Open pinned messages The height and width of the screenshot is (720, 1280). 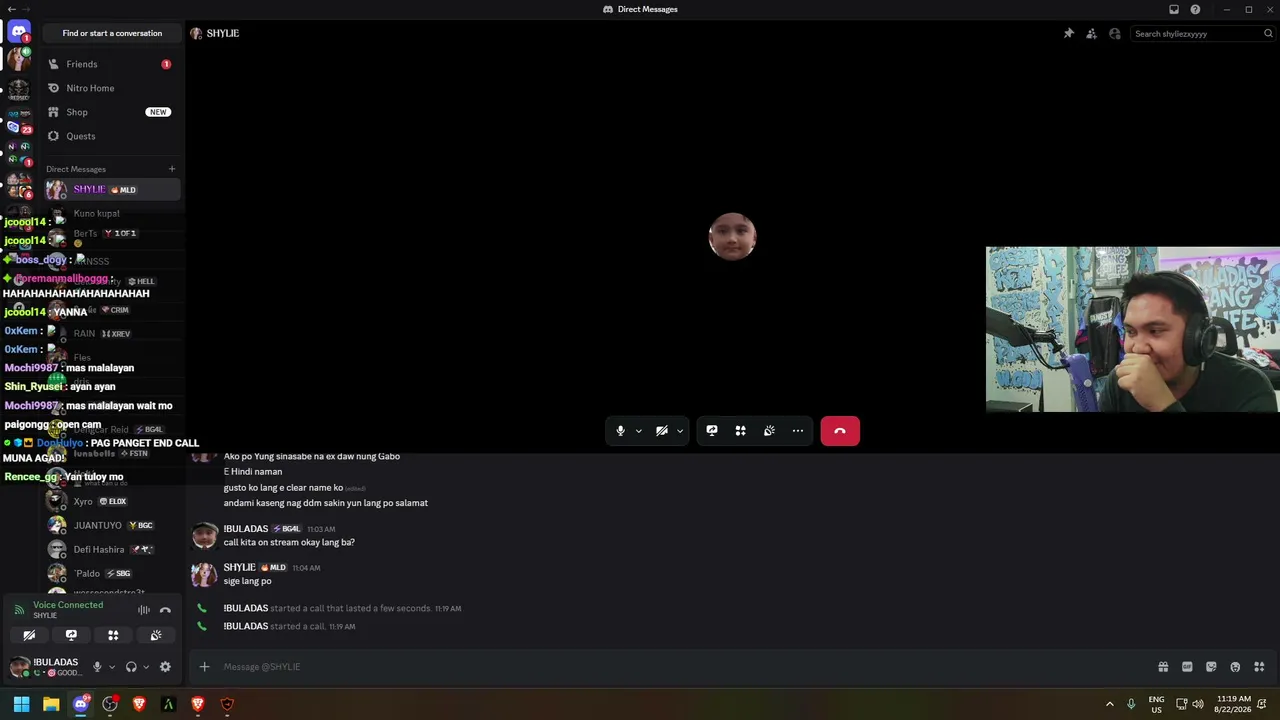tap(1068, 33)
